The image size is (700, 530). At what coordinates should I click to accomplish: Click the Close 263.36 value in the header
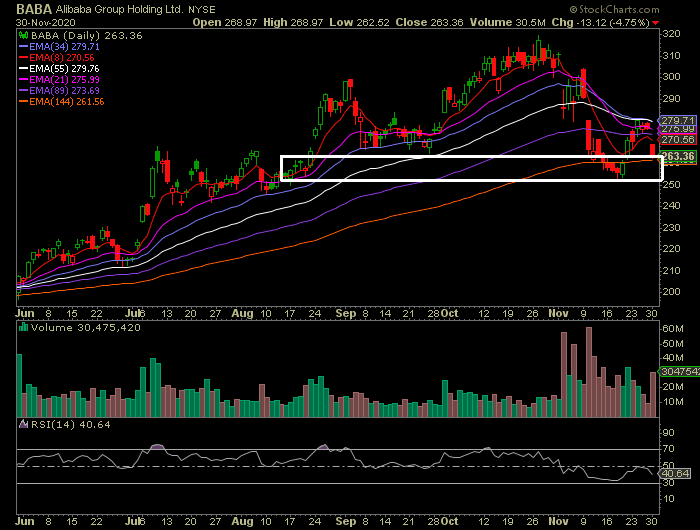click(x=429, y=22)
